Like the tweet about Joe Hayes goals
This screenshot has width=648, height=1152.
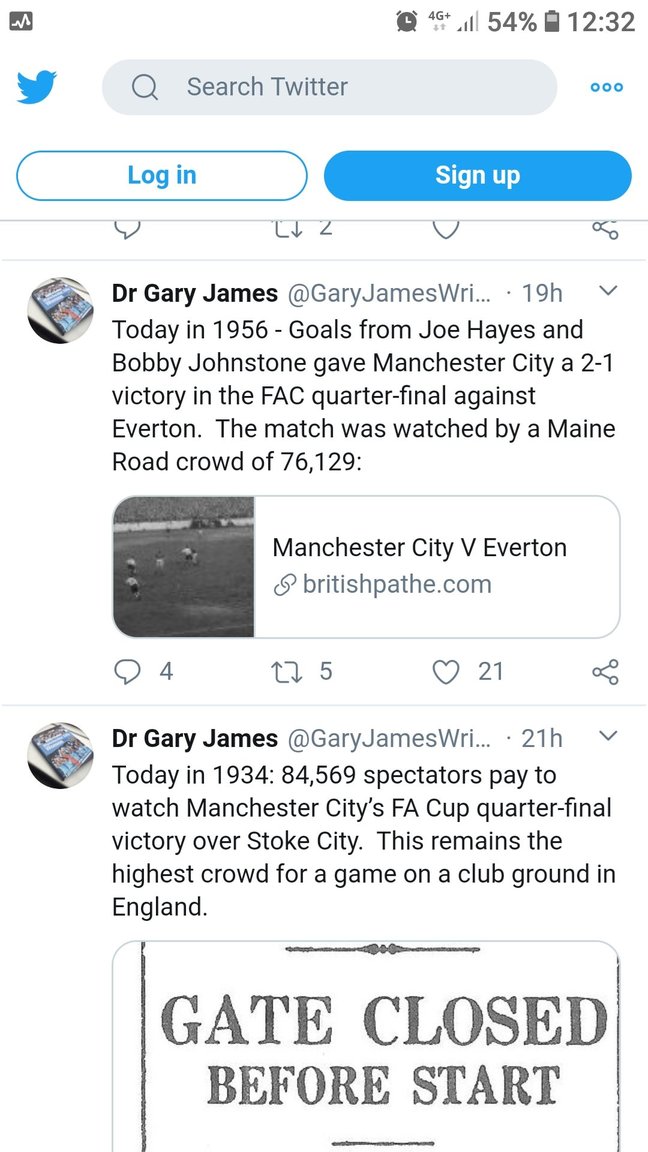coord(446,671)
